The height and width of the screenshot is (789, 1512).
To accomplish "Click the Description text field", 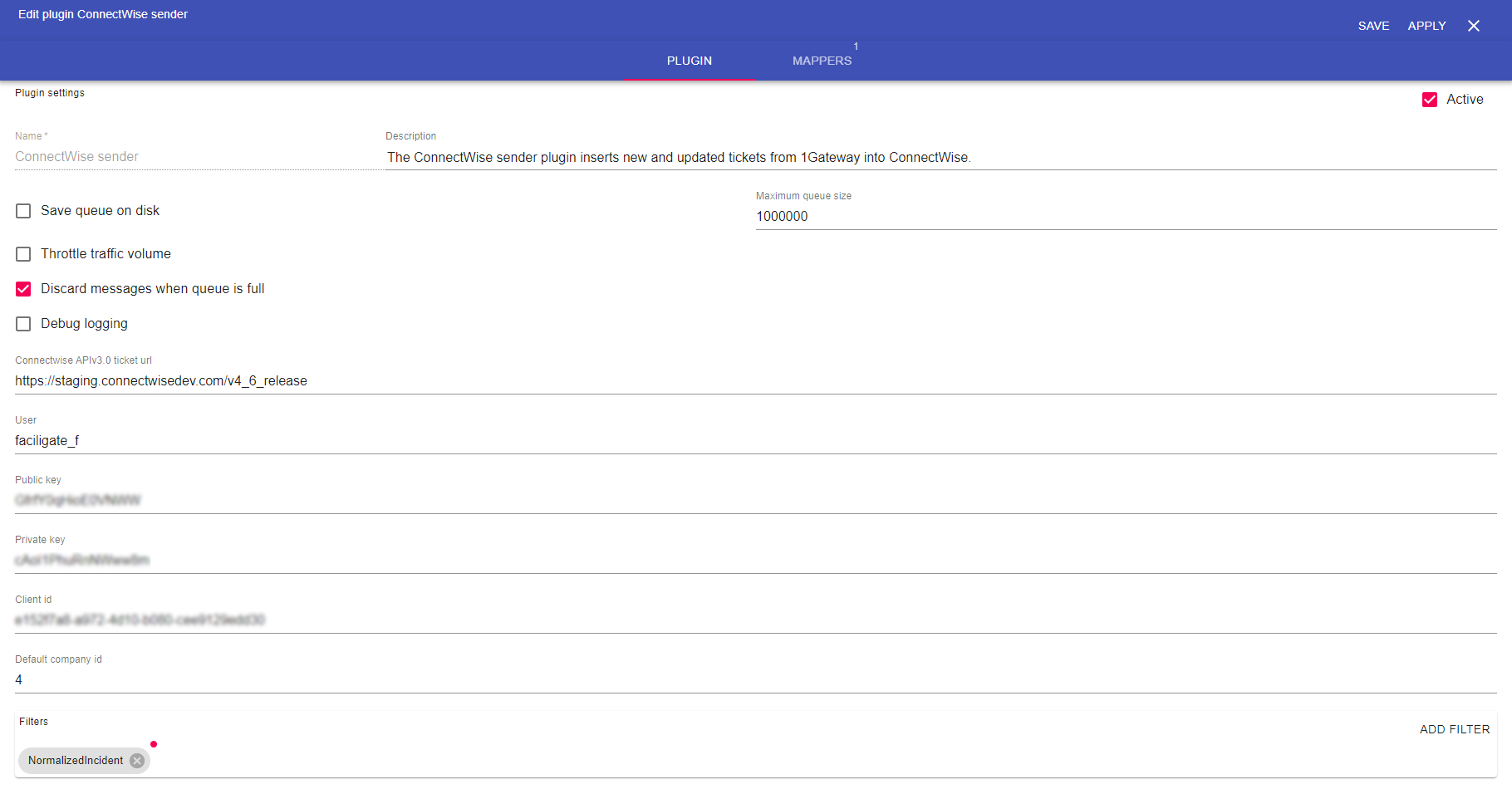I will click(x=939, y=158).
